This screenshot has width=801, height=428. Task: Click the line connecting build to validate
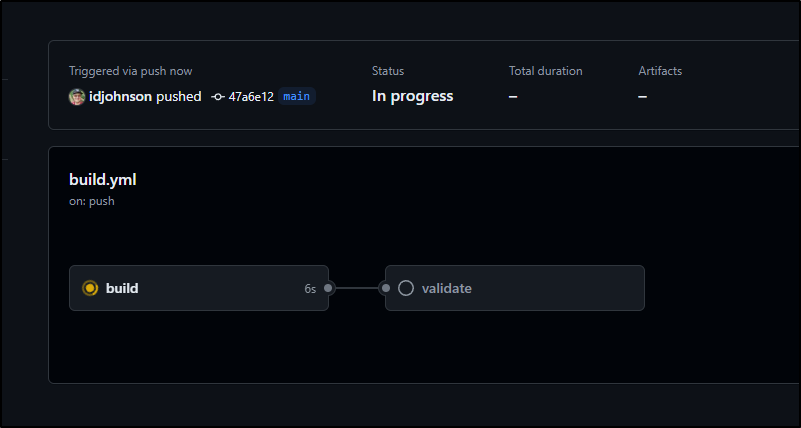coord(357,288)
